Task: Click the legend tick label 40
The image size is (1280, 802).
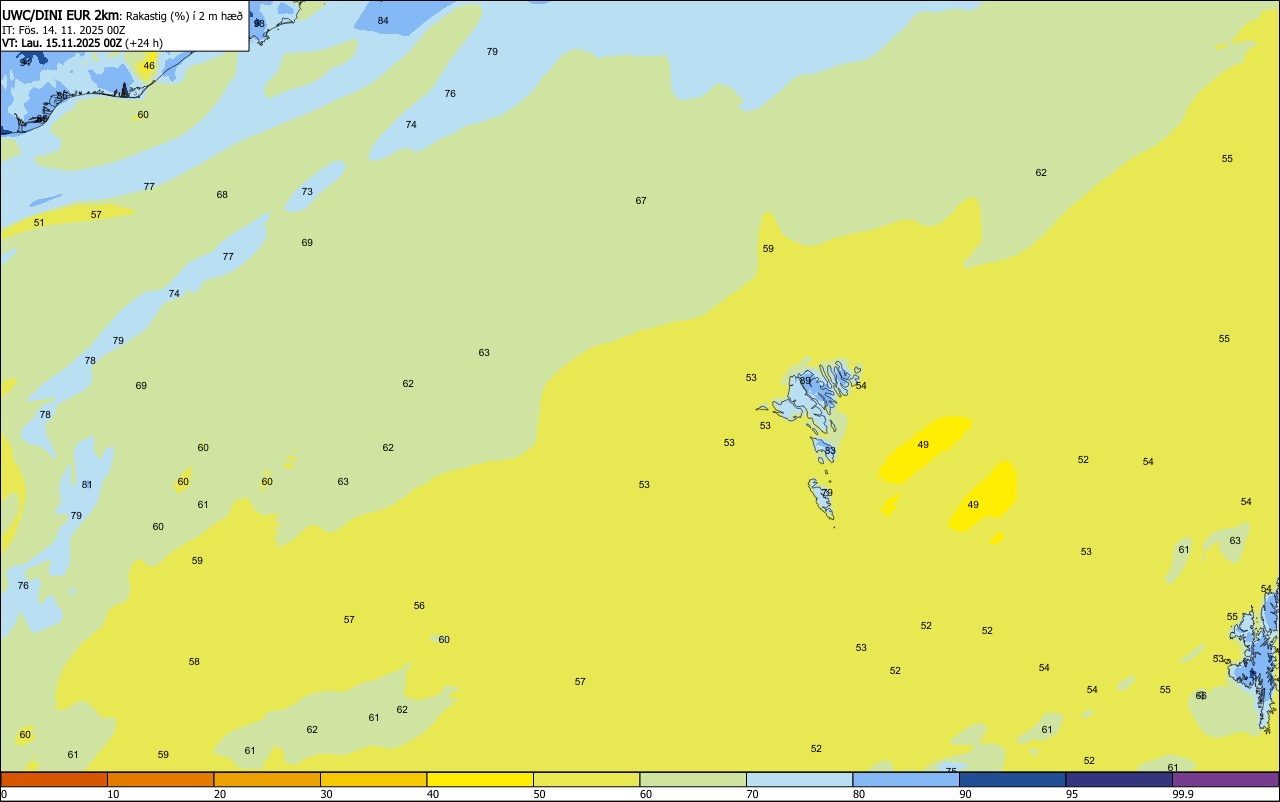Action: 433,794
